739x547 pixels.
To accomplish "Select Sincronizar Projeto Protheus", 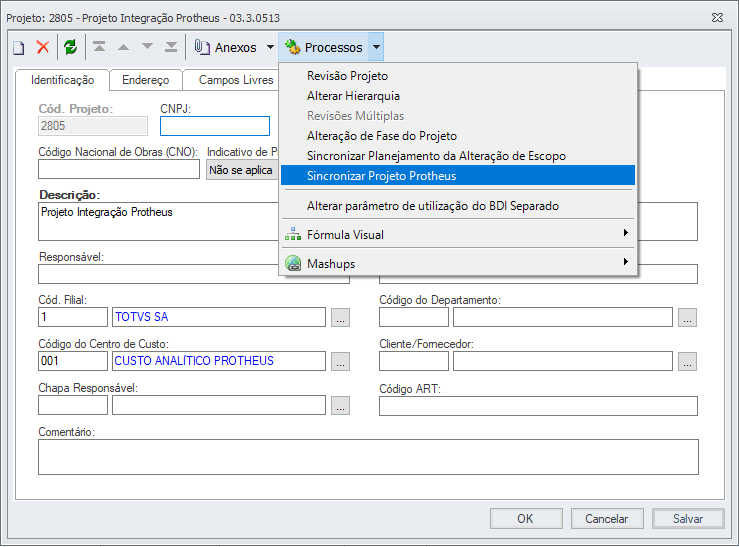I will (458, 176).
